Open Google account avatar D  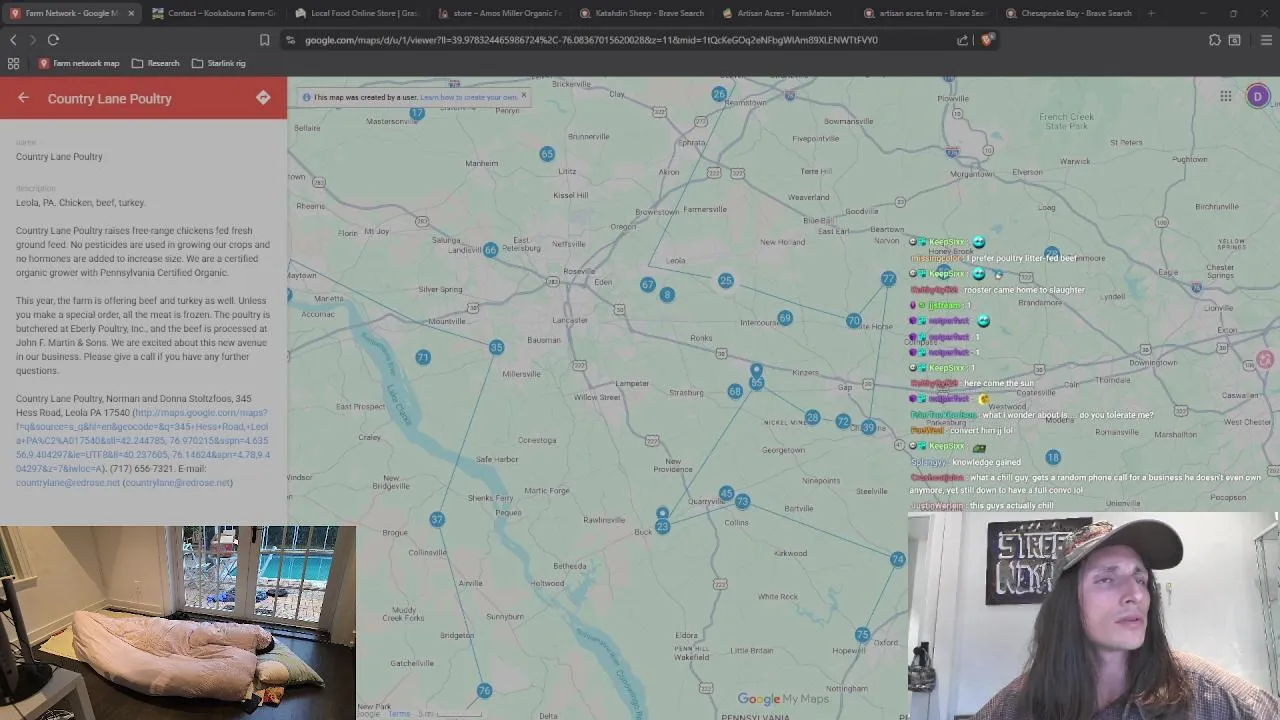click(x=1258, y=96)
